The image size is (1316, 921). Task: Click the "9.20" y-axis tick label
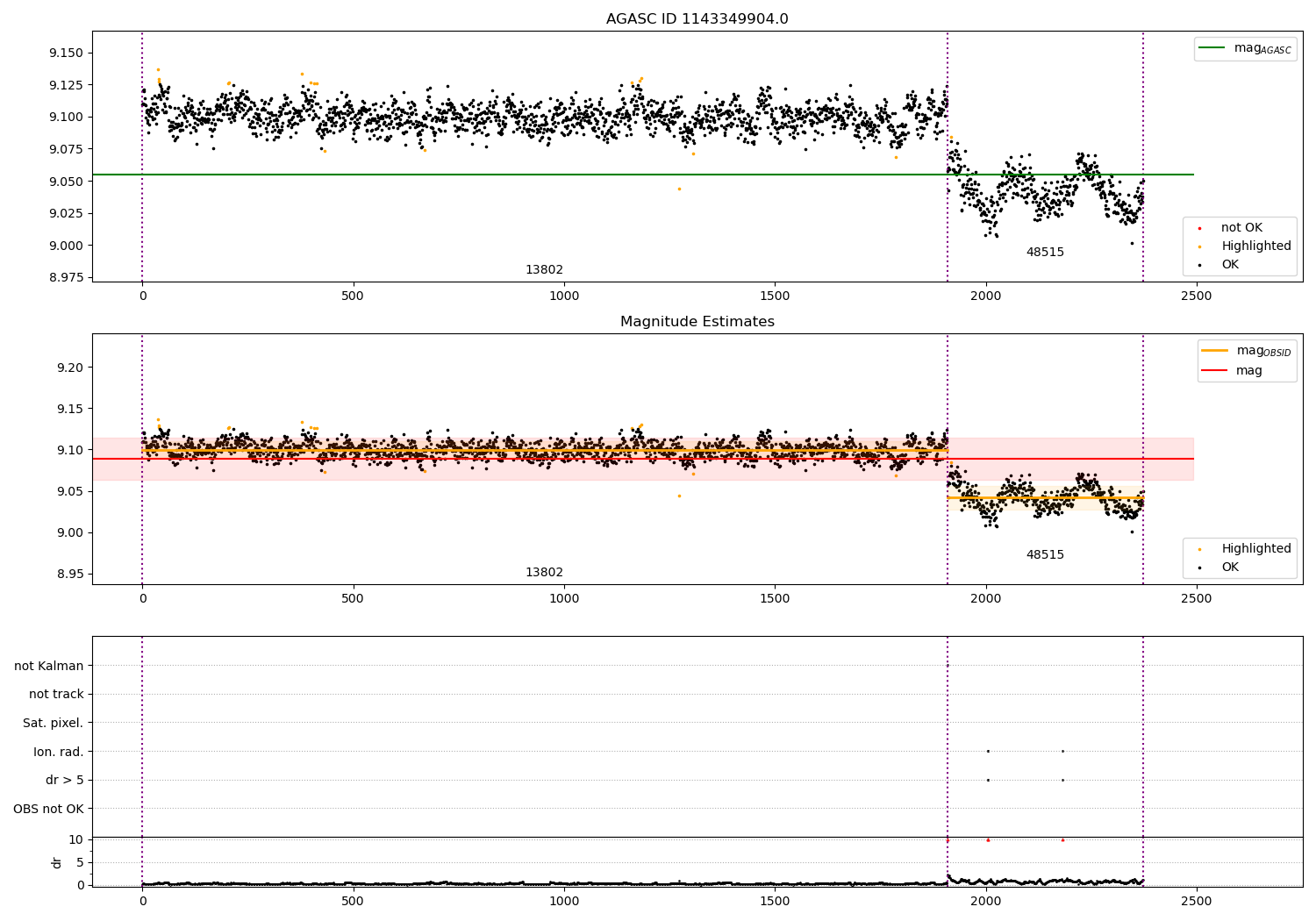[x=69, y=368]
